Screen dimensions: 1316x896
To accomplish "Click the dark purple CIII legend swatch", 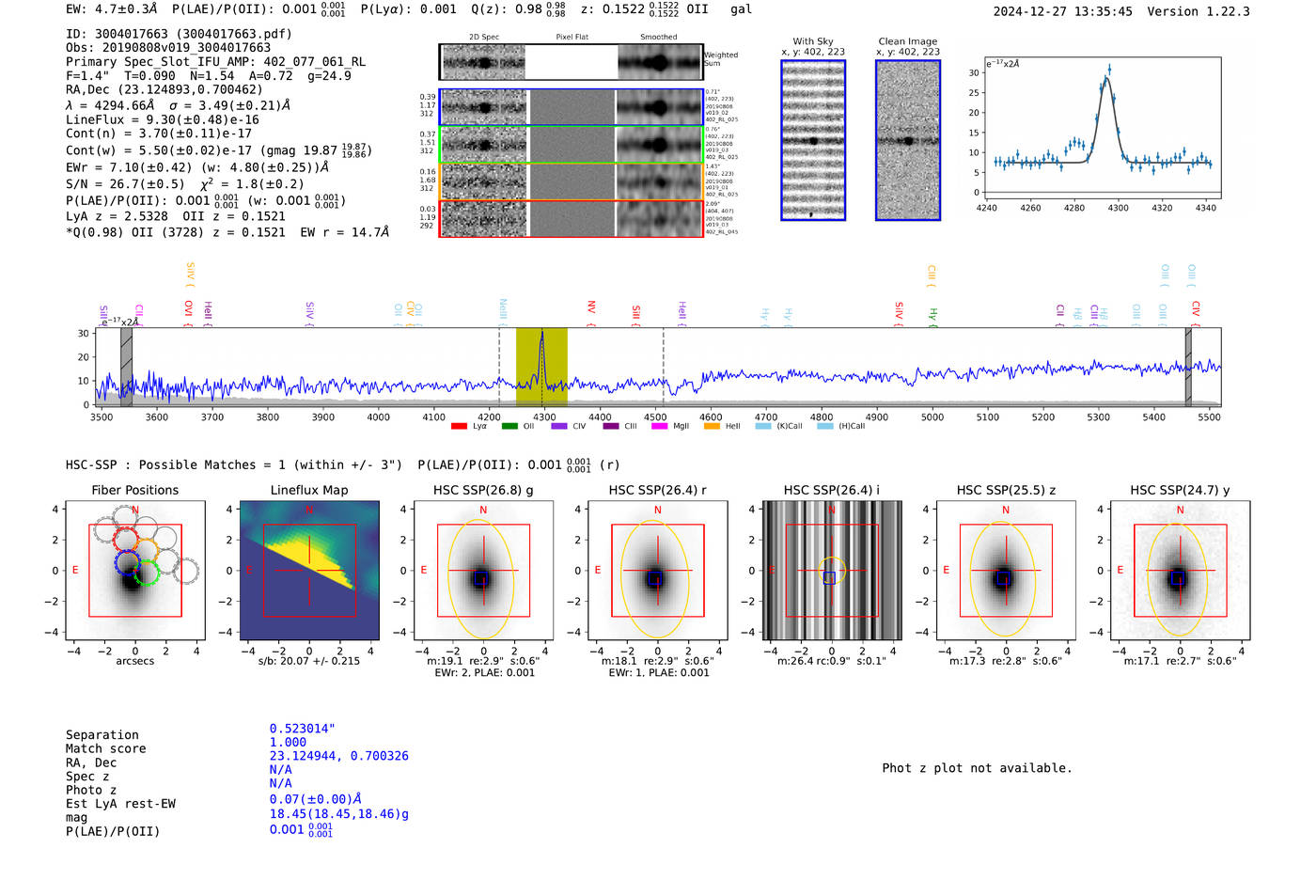I will (x=611, y=427).
